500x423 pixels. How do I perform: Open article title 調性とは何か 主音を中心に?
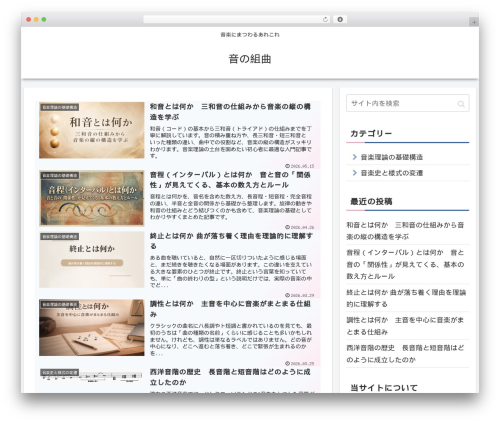click(230, 309)
